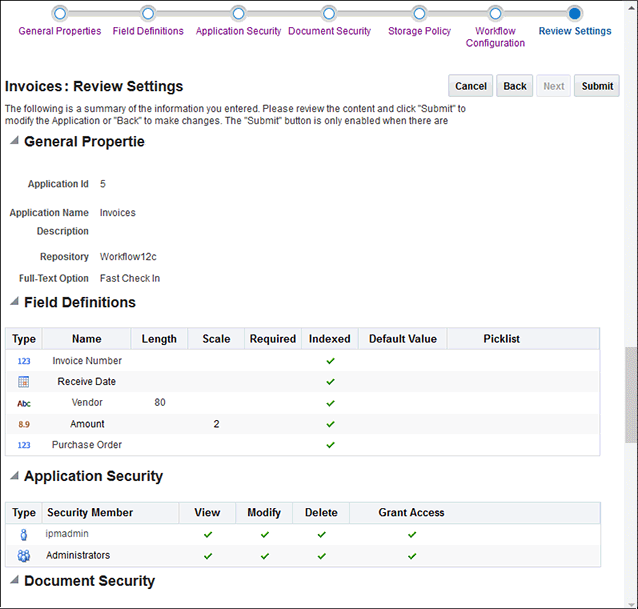Click the user icon next to ipmadmin

coord(24,534)
